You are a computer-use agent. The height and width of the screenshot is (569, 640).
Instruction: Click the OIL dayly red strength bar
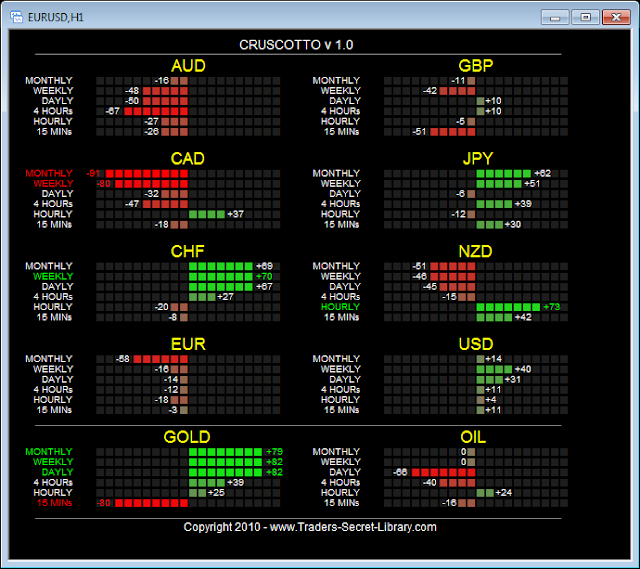pyautogui.click(x=444, y=472)
